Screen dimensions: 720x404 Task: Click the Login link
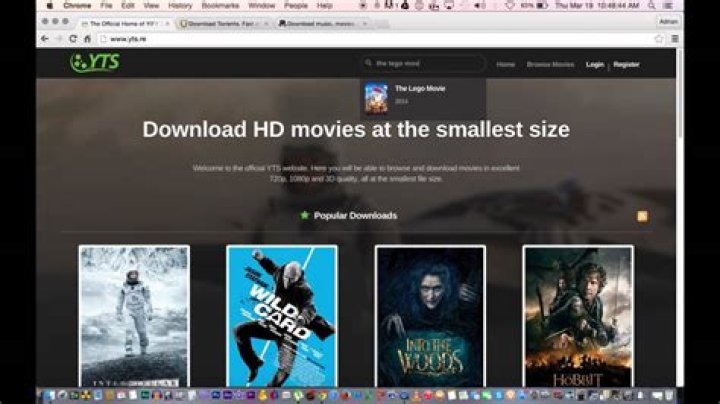[595, 64]
